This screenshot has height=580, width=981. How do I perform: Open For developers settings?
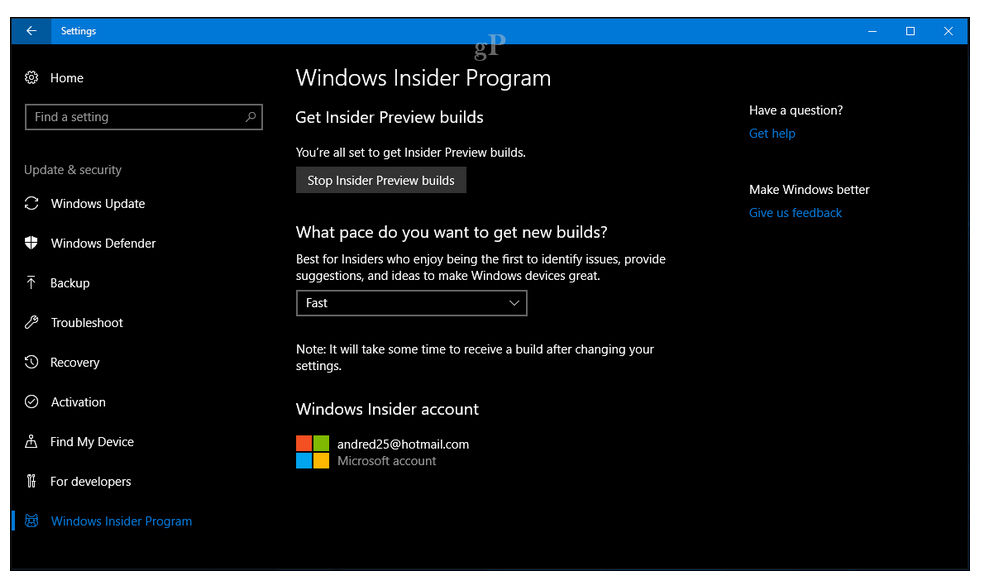(x=91, y=481)
